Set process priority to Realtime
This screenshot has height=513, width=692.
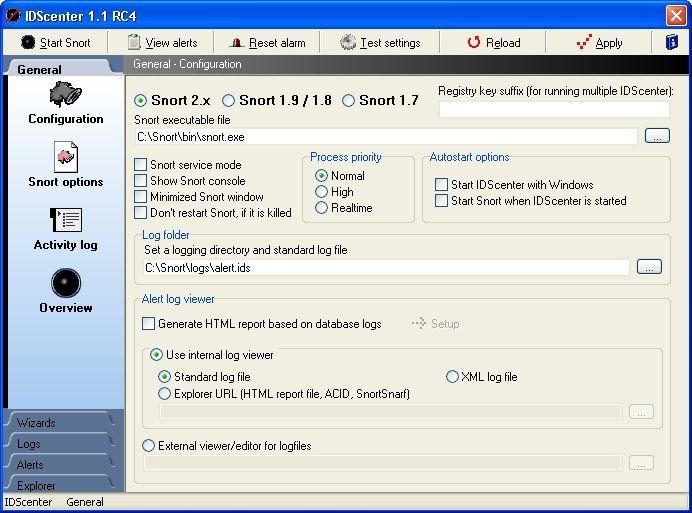tap(321, 207)
